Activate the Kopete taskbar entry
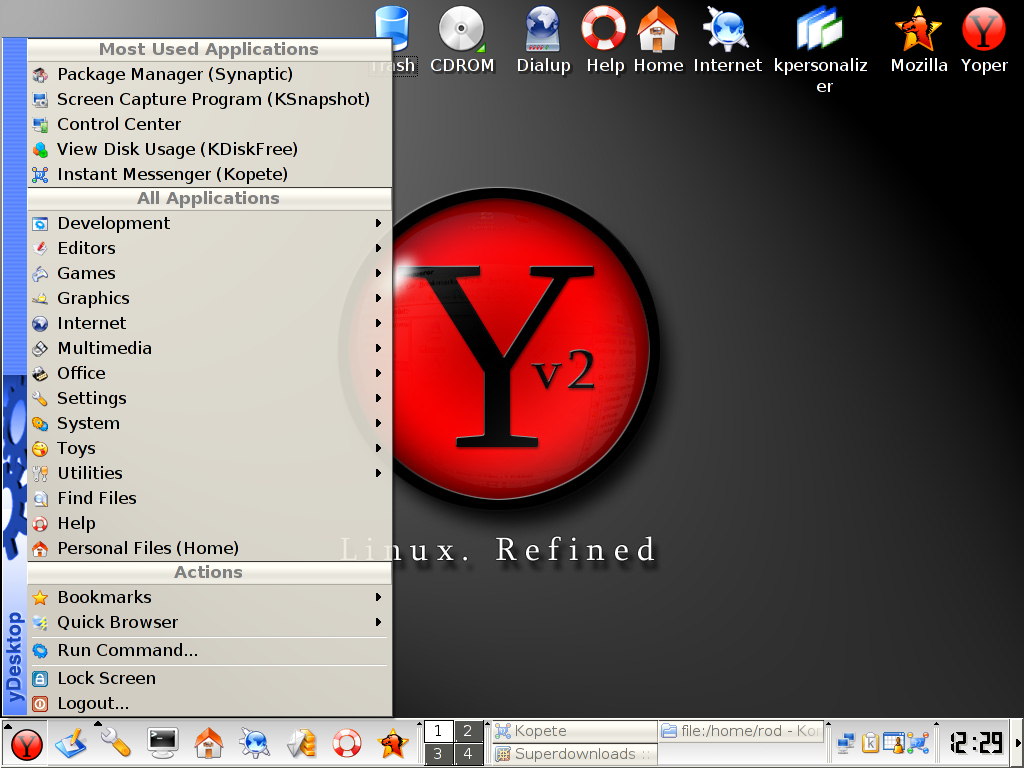Screen dimensions: 1024x768 [575, 731]
